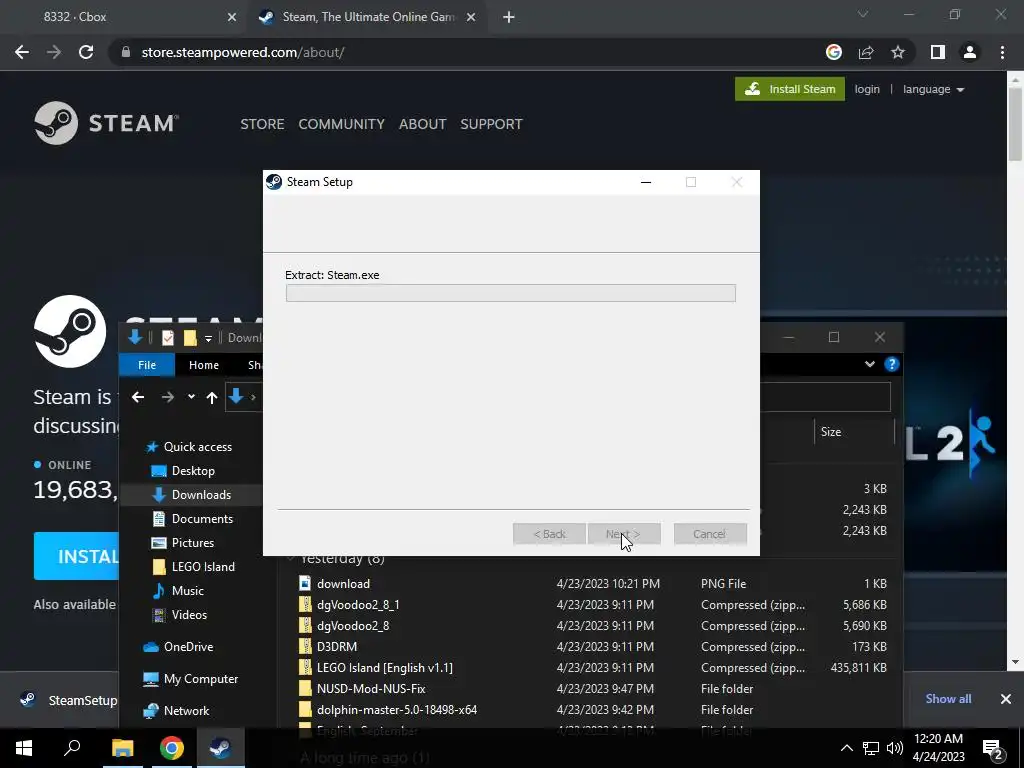1024x768 pixels.
Task: Minimize the Steam Setup window
Action: tap(646, 182)
